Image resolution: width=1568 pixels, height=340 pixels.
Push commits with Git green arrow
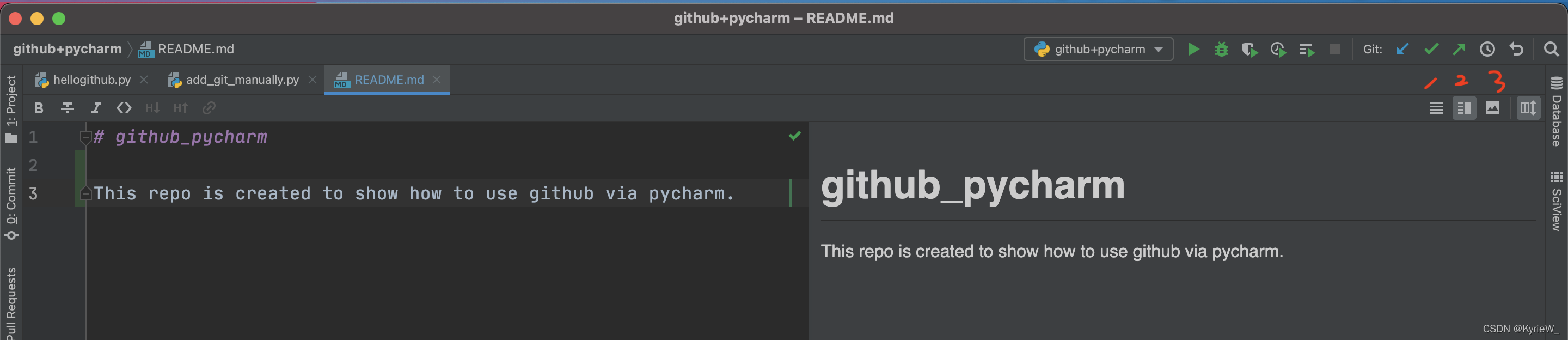coord(1459,50)
